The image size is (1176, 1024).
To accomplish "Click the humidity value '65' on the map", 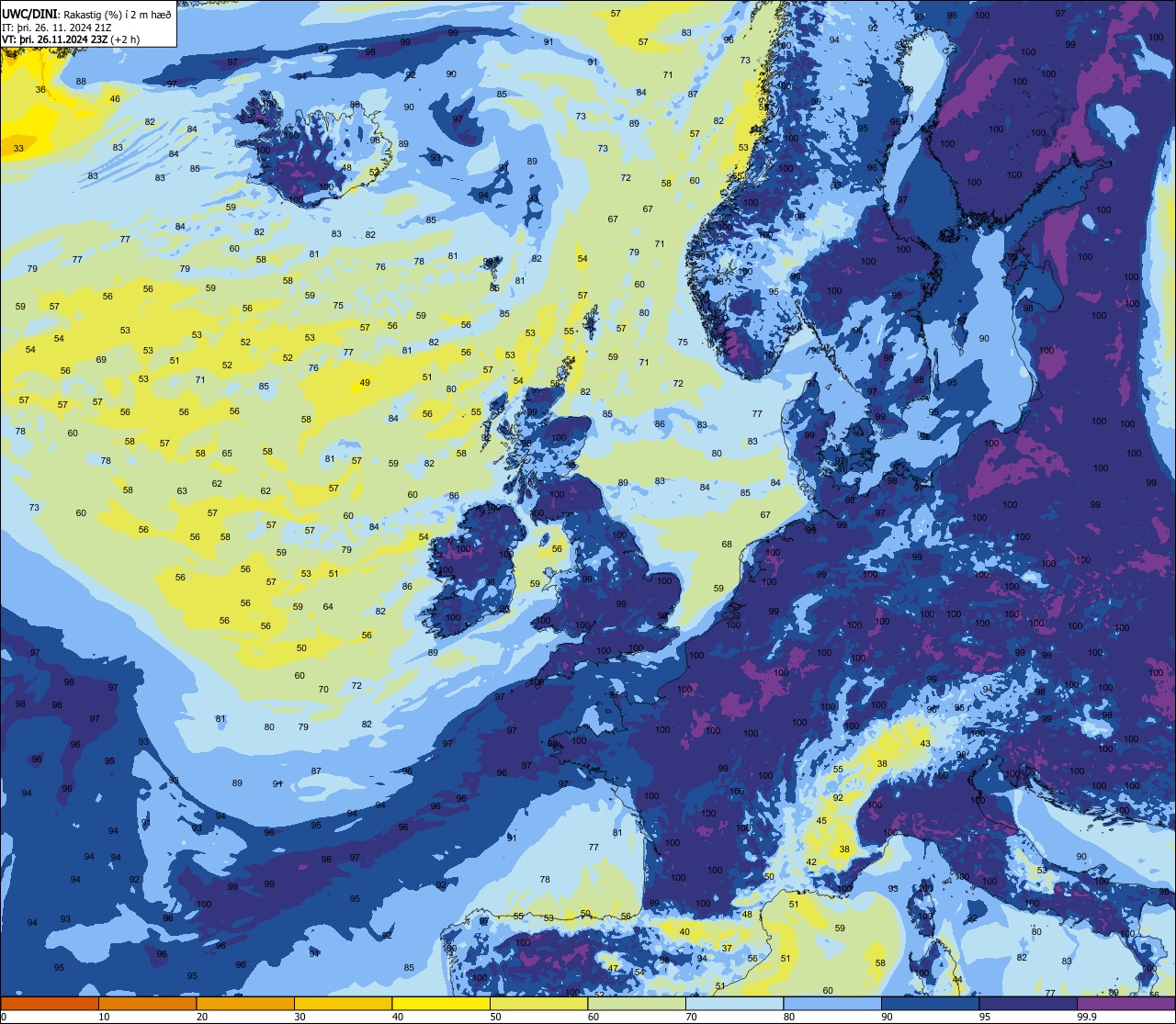I will coord(227,453).
